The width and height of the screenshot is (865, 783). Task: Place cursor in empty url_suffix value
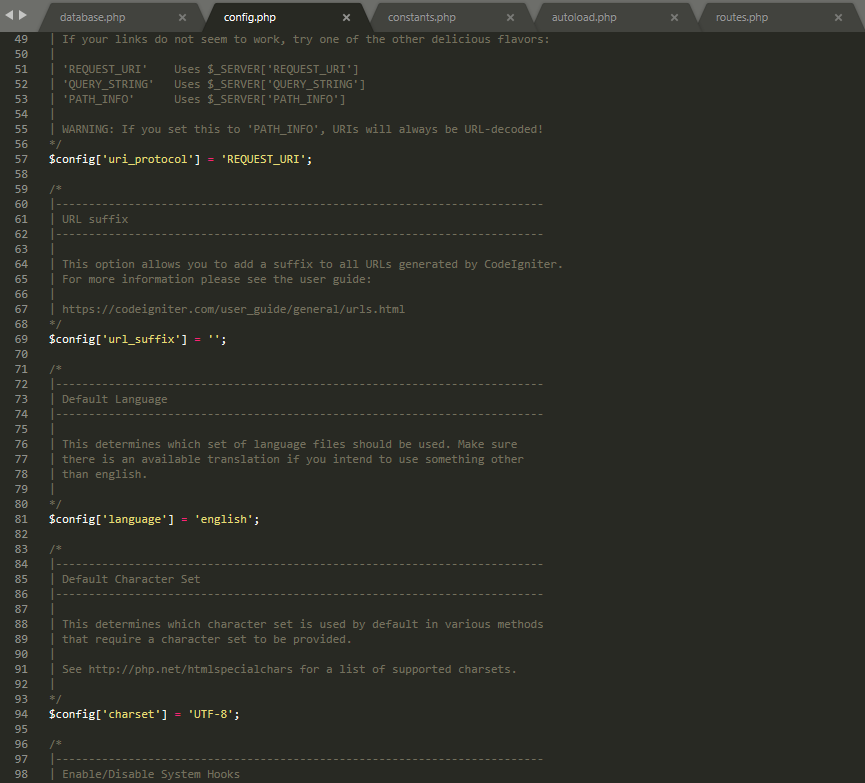click(x=214, y=338)
